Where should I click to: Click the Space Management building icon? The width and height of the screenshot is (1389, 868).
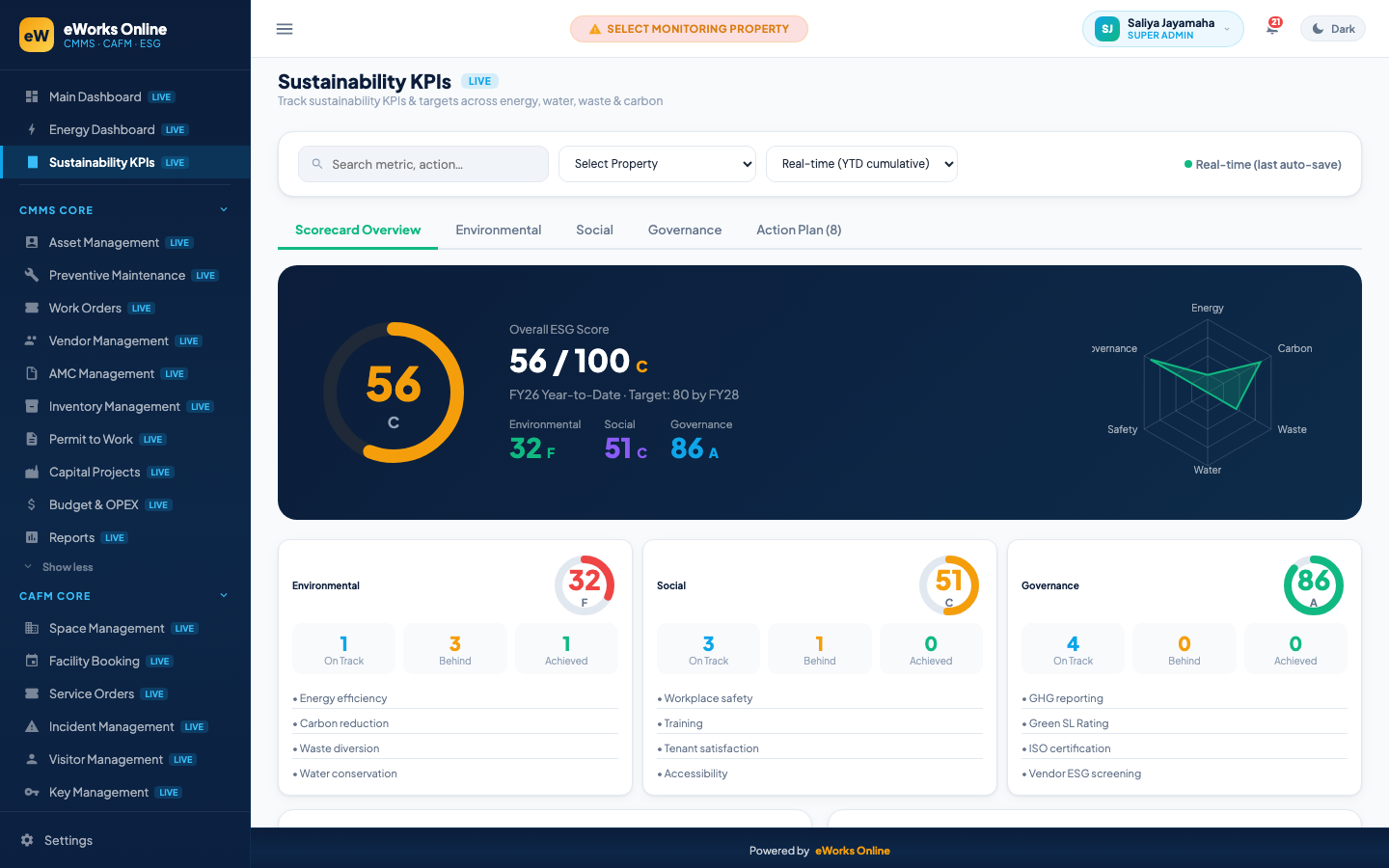[32, 628]
